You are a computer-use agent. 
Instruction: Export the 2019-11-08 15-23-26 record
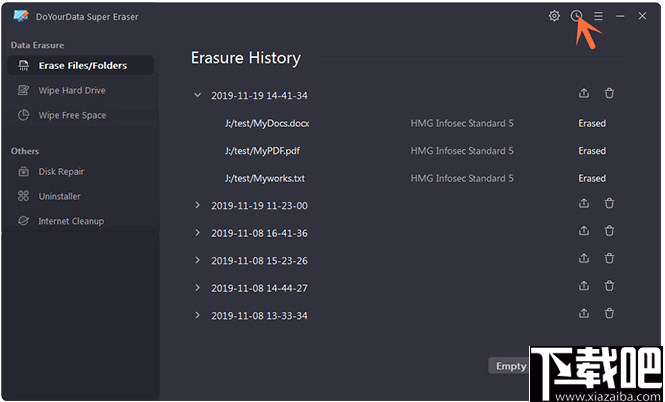[584, 258]
